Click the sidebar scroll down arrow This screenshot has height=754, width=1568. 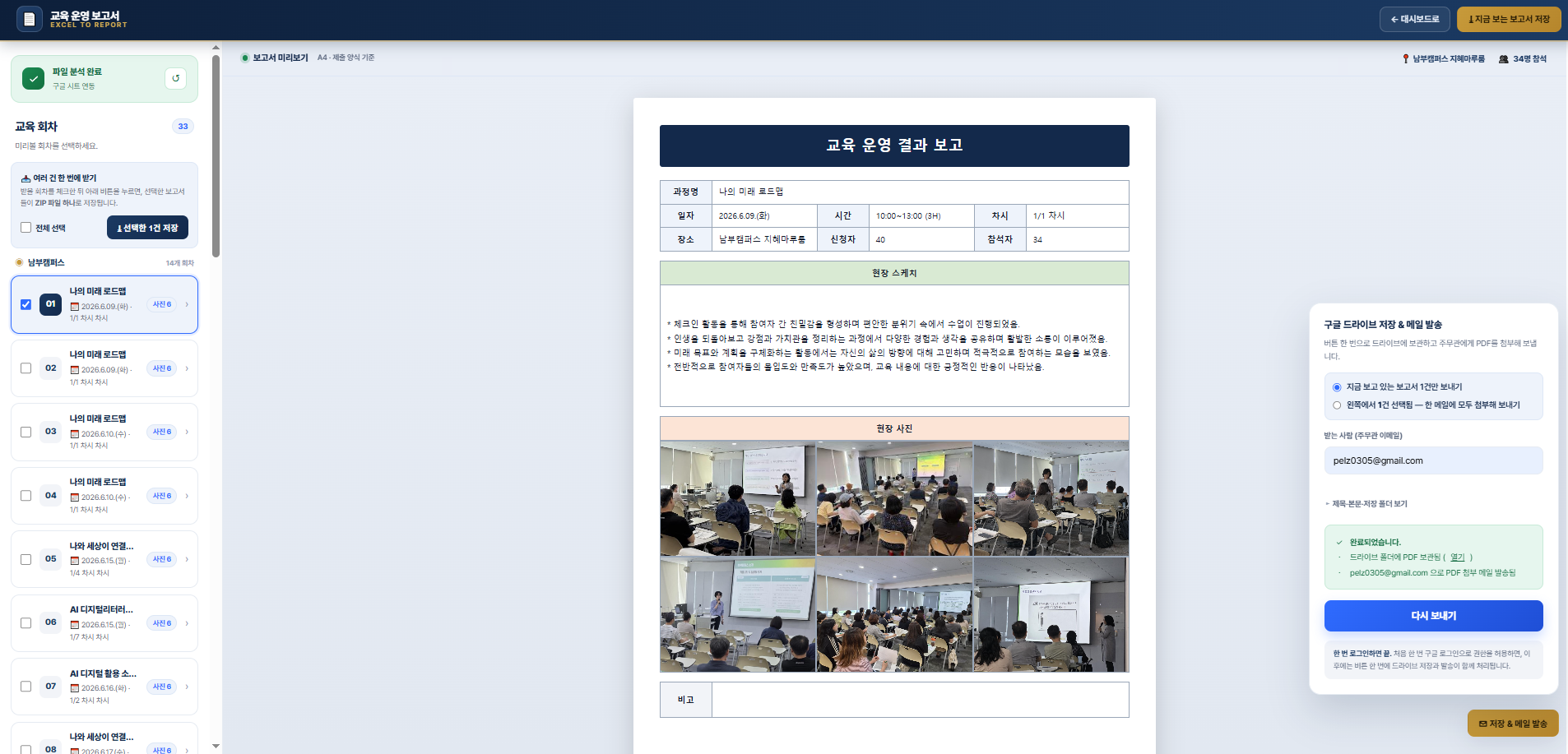[x=216, y=747]
